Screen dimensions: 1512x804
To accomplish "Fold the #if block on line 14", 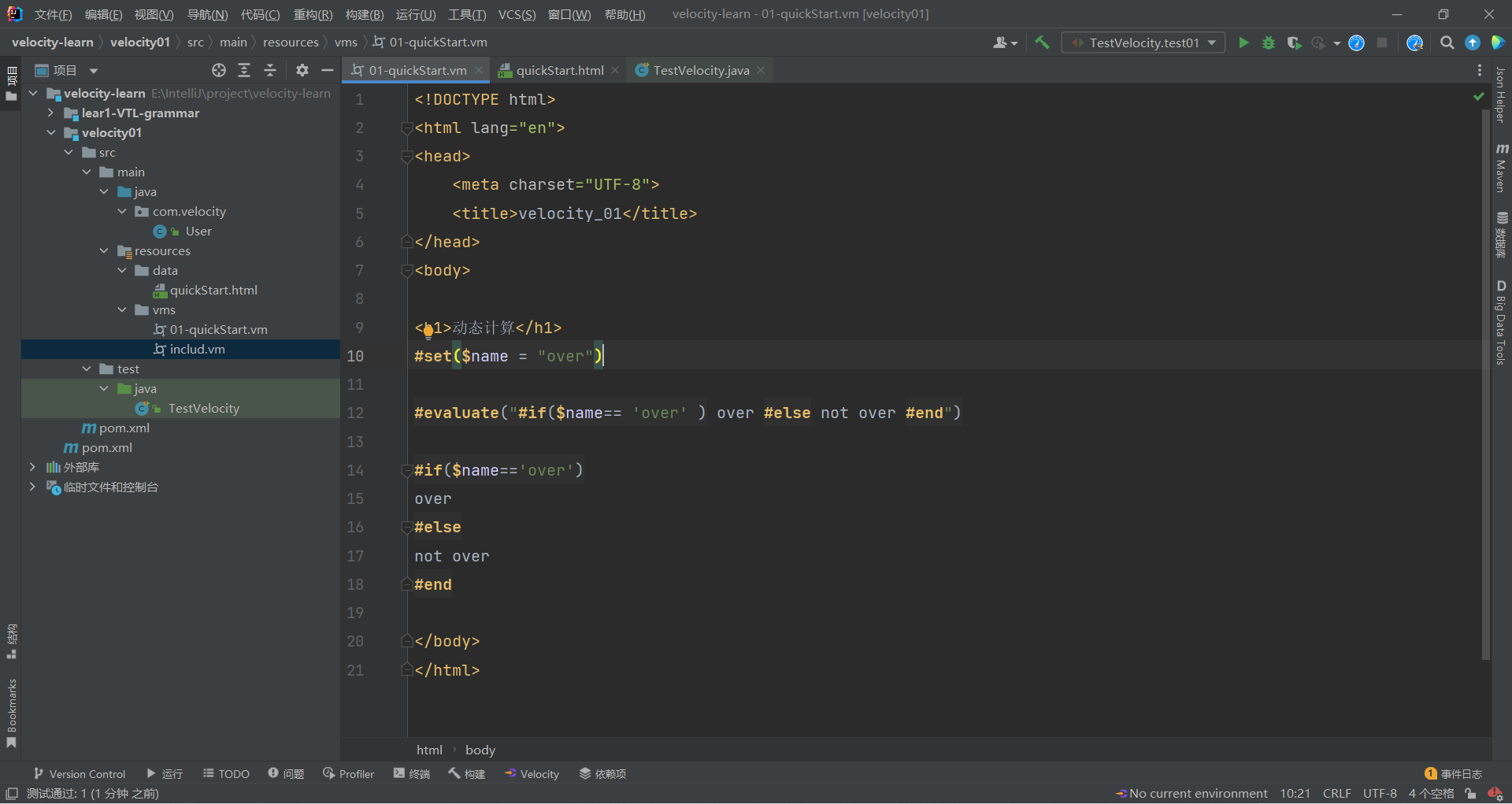I will tap(407, 470).
